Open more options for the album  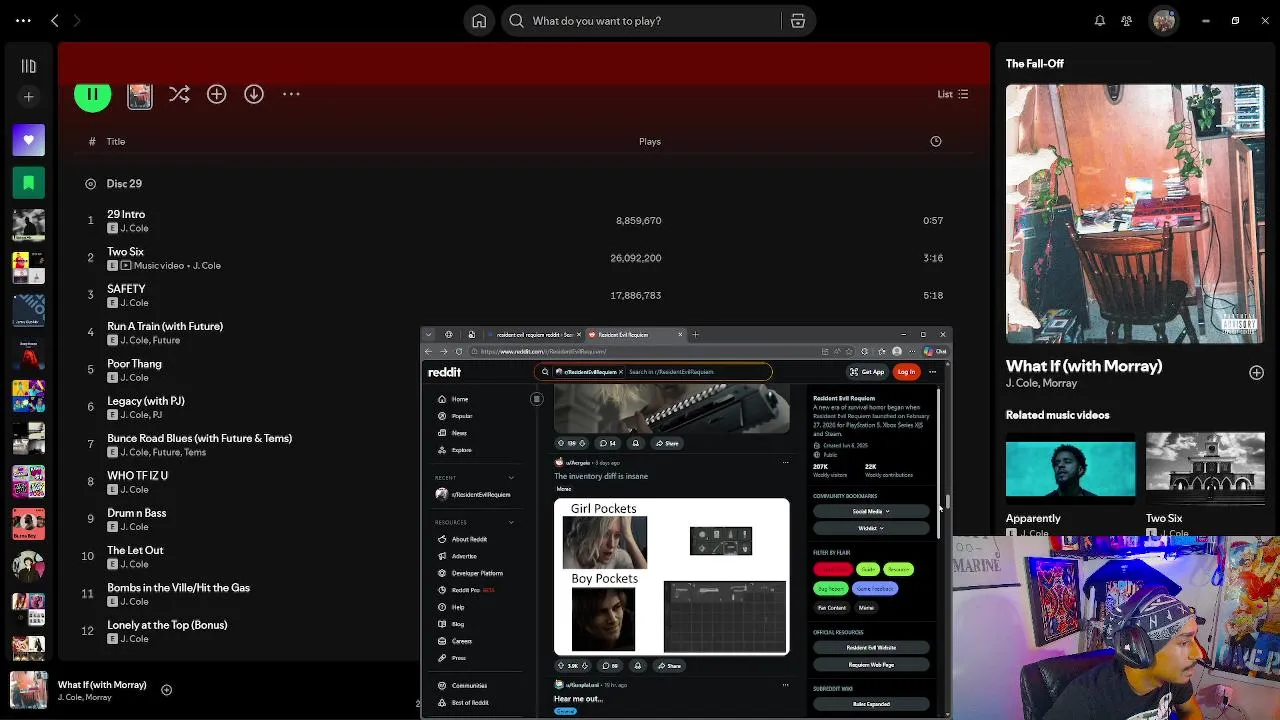[291, 94]
